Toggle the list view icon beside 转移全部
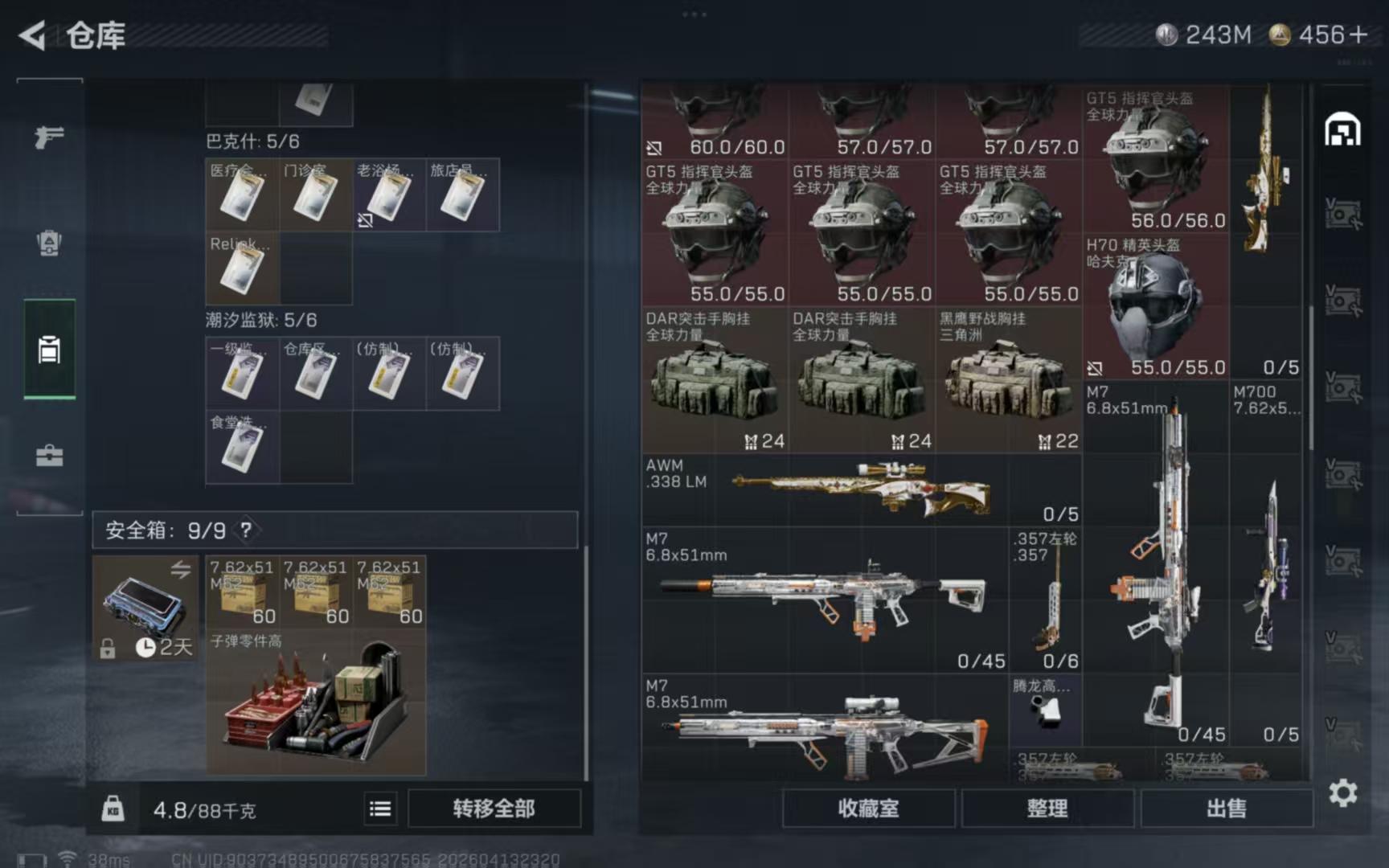This screenshot has height=868, width=1389. coord(380,809)
